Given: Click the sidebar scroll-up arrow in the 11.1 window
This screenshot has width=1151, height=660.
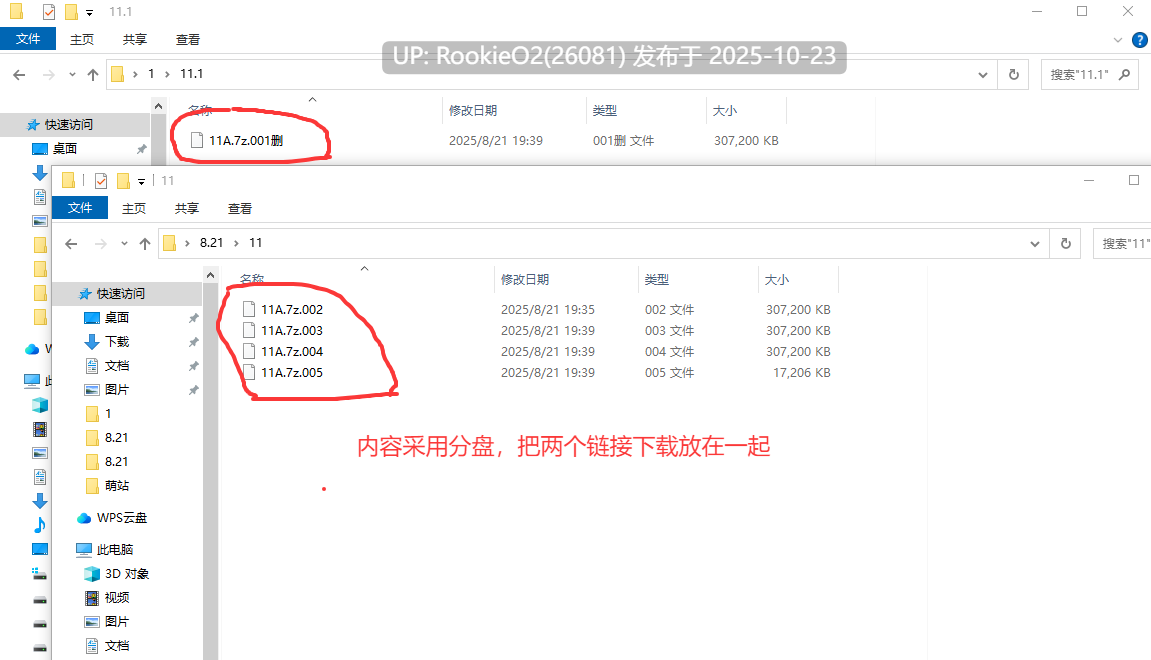Looking at the screenshot, I should coord(159,106).
